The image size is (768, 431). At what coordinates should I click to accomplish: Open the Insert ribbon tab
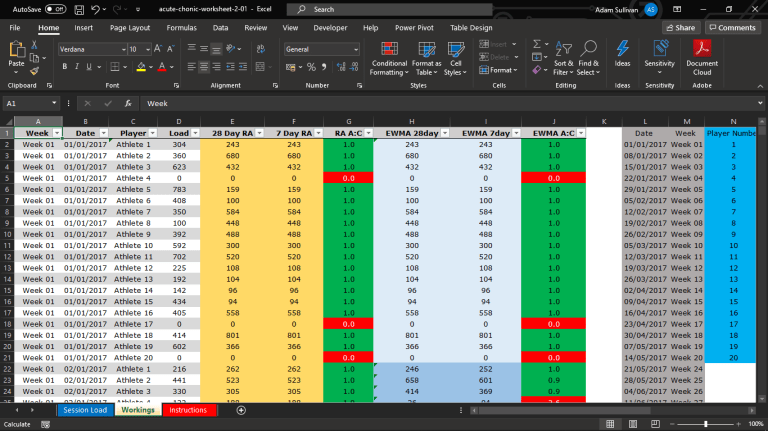coord(83,28)
